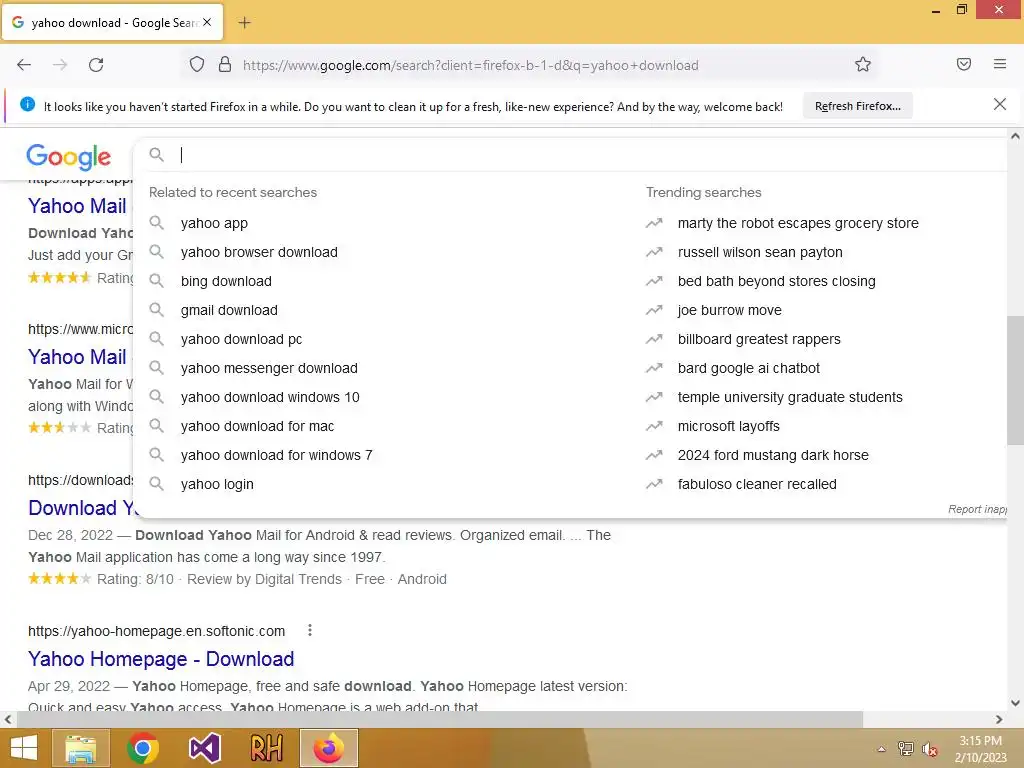The width and height of the screenshot is (1024, 768).
Task: Open trending bard google ai chatbot
Action: 748,368
